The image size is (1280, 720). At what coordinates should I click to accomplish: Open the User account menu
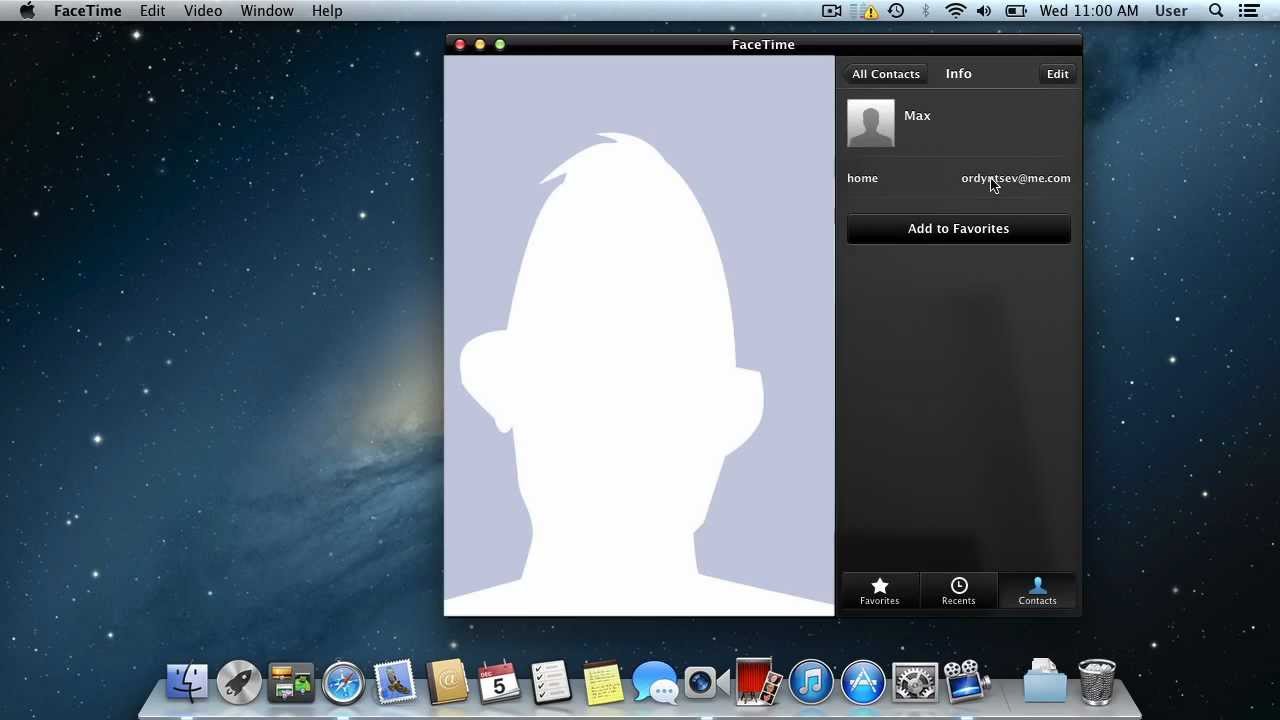[1171, 11]
